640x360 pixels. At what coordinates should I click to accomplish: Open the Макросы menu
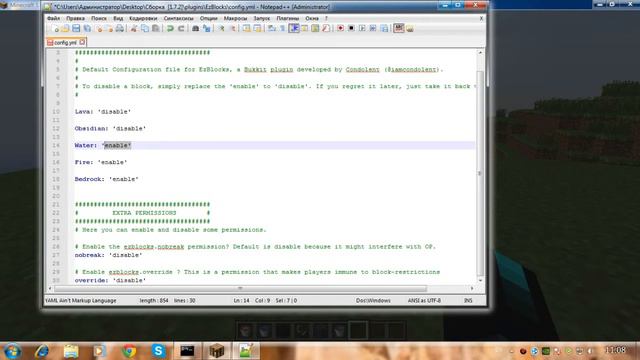pyautogui.click(x=236, y=18)
